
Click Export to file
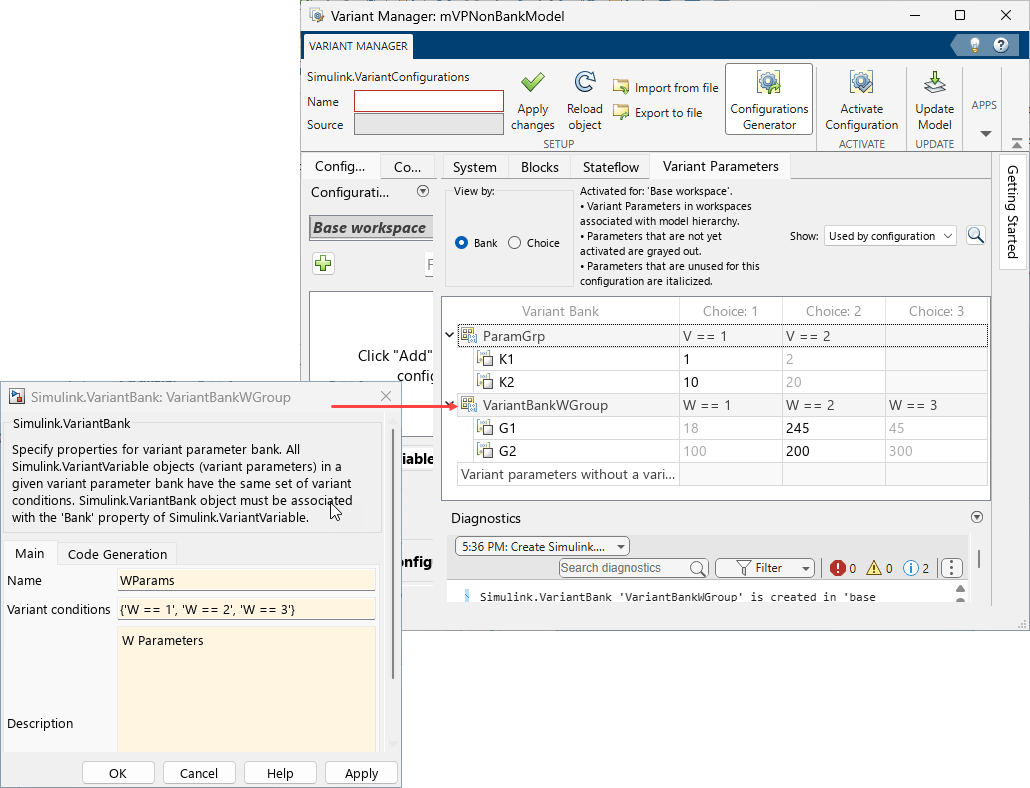coord(658,113)
